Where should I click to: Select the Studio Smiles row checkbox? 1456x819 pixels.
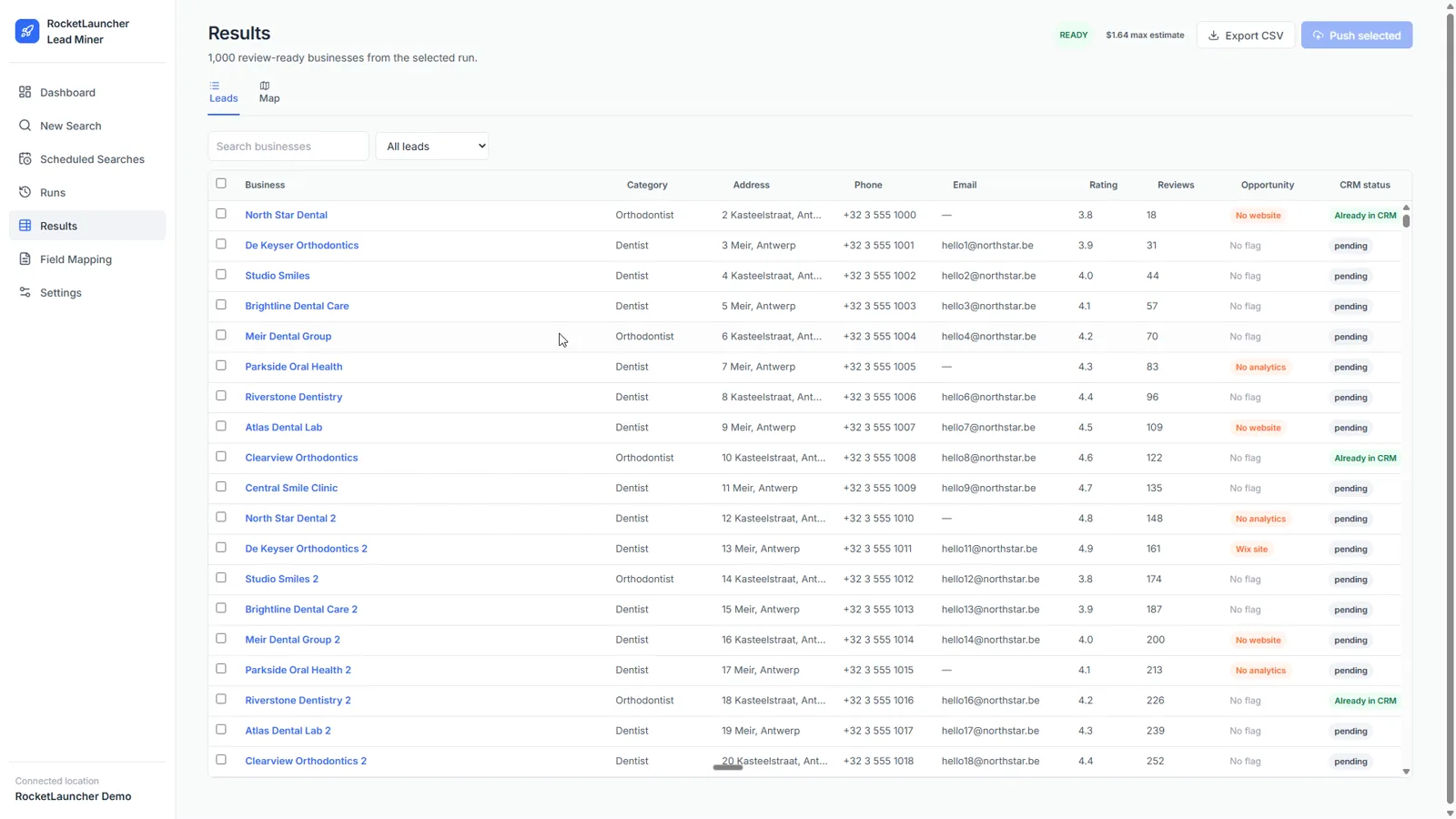(x=221, y=274)
